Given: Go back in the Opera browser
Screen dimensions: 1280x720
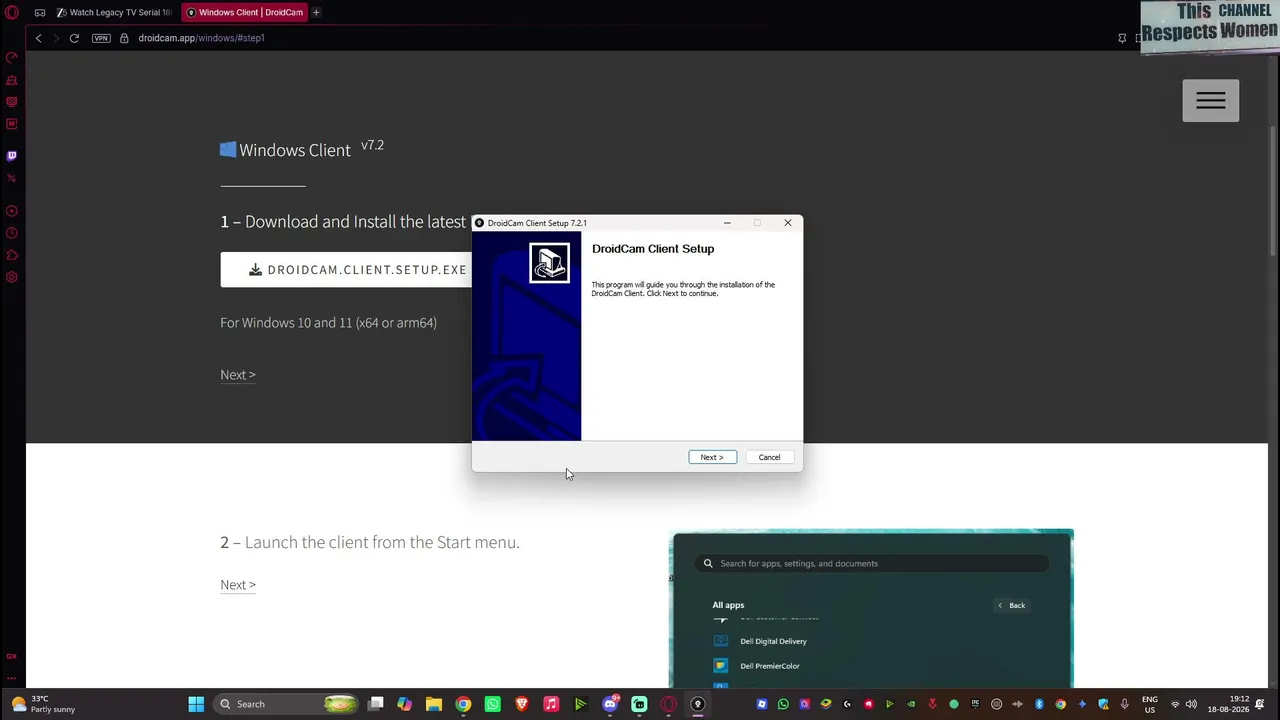Looking at the screenshot, I should 38,38.
